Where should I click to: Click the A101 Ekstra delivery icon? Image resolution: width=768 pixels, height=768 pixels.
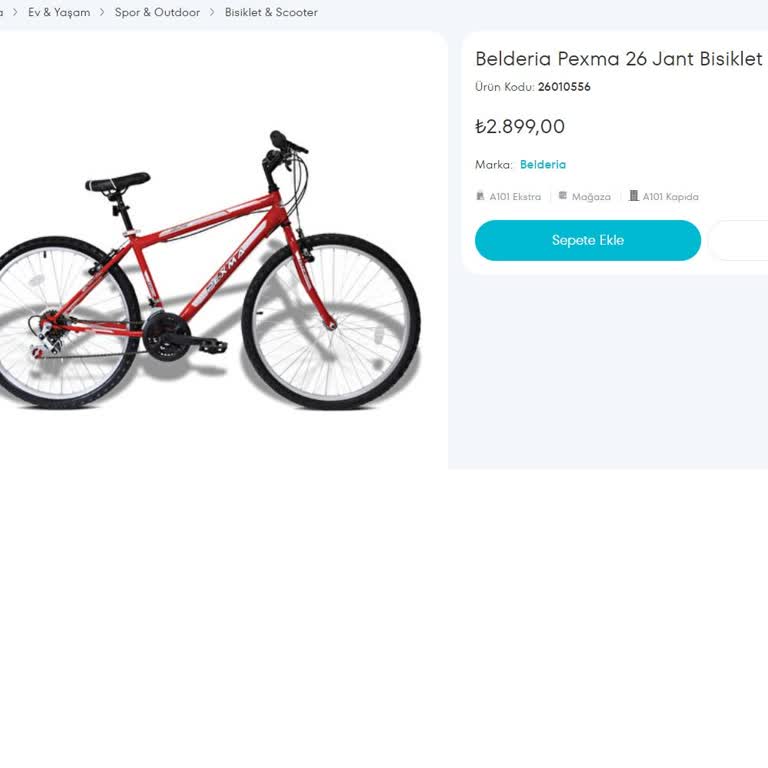click(x=481, y=196)
